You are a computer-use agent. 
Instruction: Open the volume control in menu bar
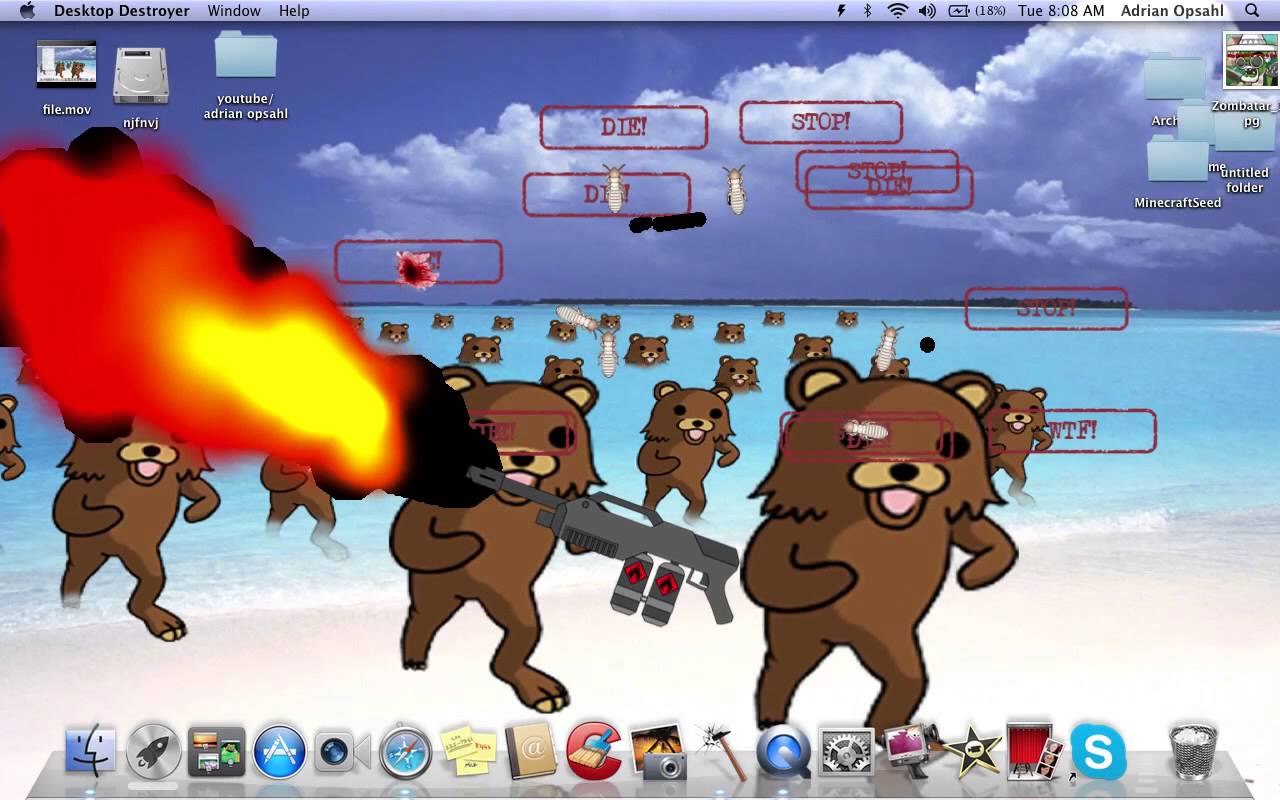tap(927, 11)
